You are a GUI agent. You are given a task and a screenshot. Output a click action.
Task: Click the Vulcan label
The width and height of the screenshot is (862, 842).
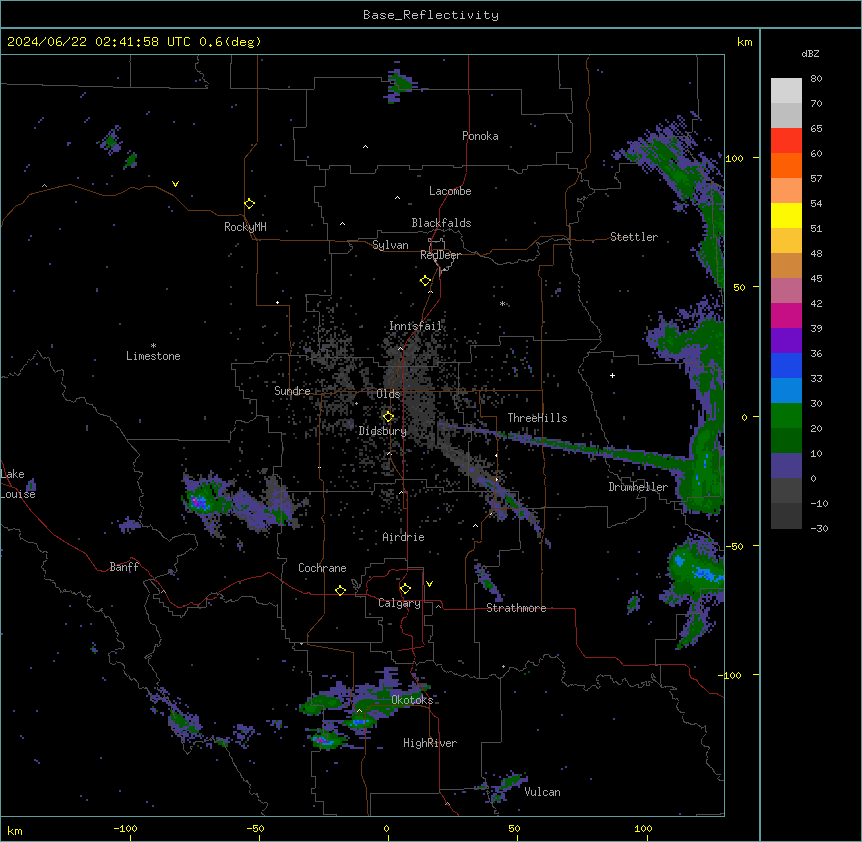[x=543, y=792]
